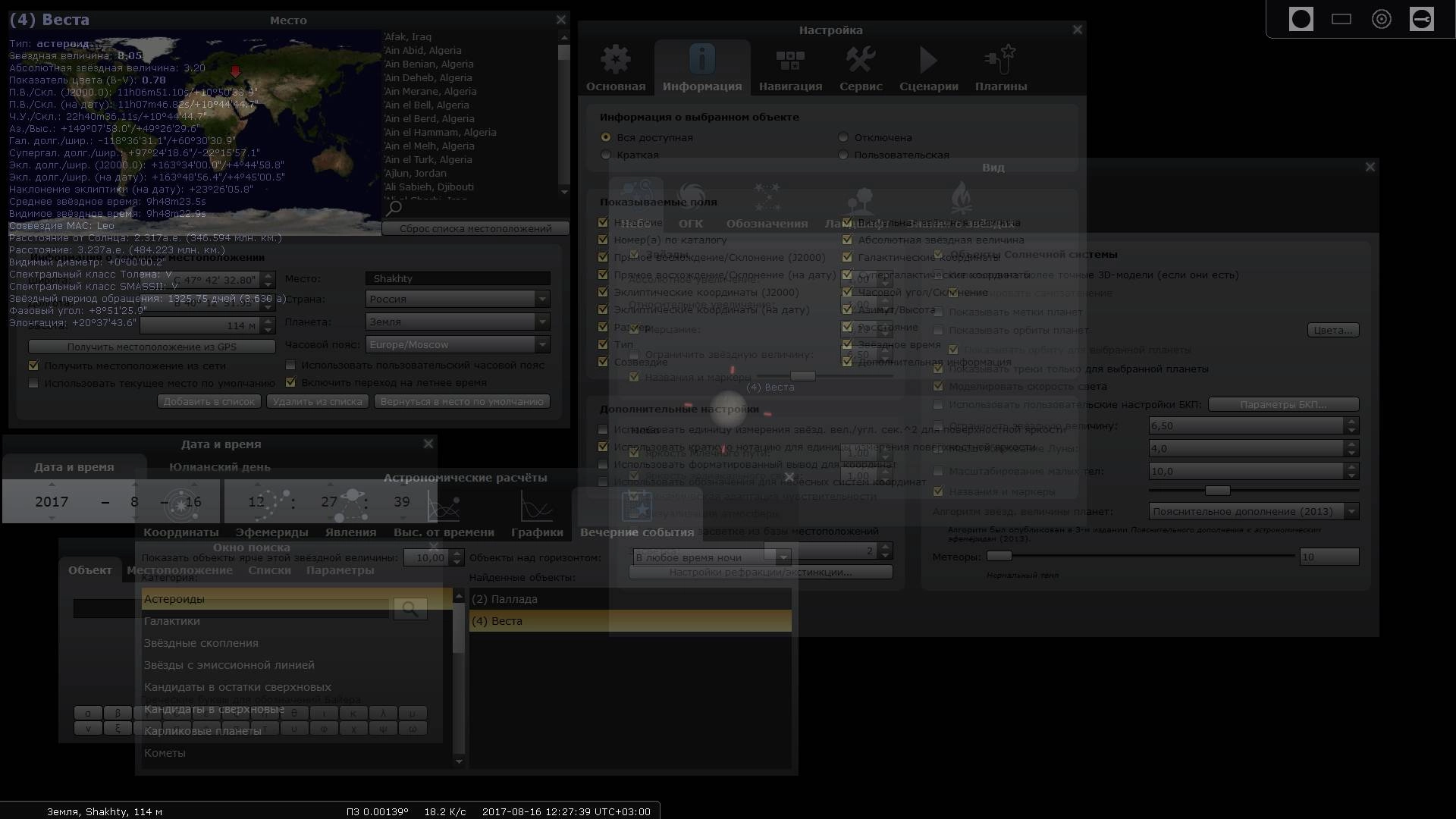Click the rectangle frame icon in top-right toolbar
The width and height of the screenshot is (1456, 819).
click(x=1341, y=19)
